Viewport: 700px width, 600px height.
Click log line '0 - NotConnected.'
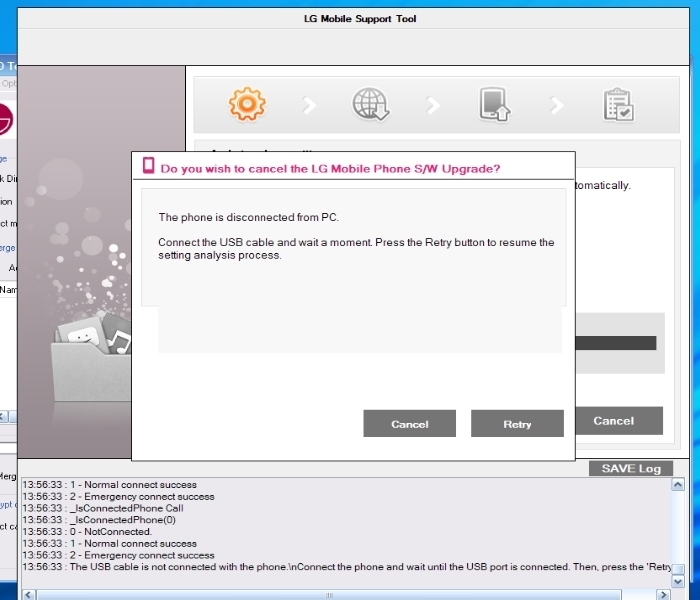point(88,532)
